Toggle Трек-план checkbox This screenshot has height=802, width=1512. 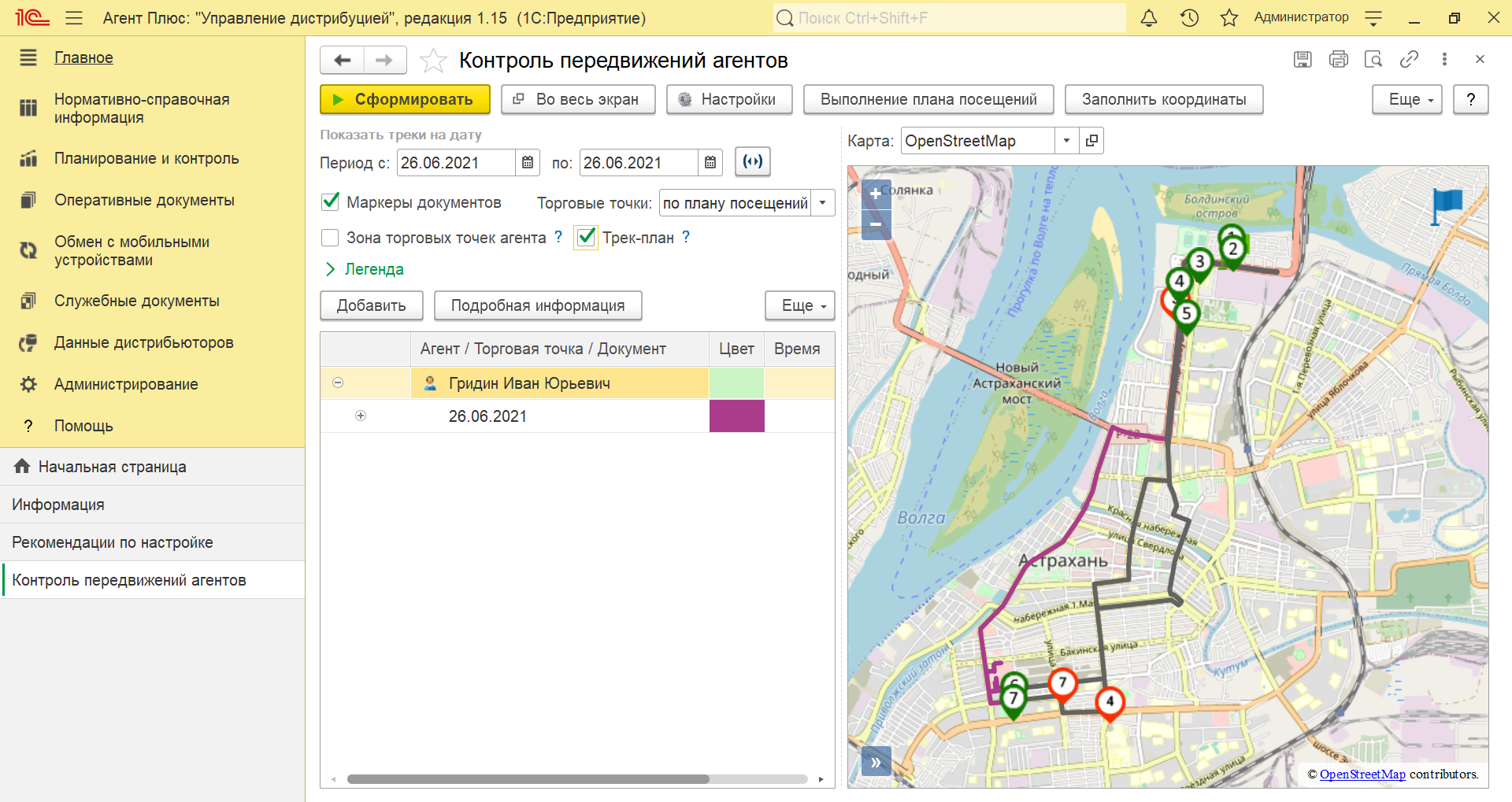586,237
